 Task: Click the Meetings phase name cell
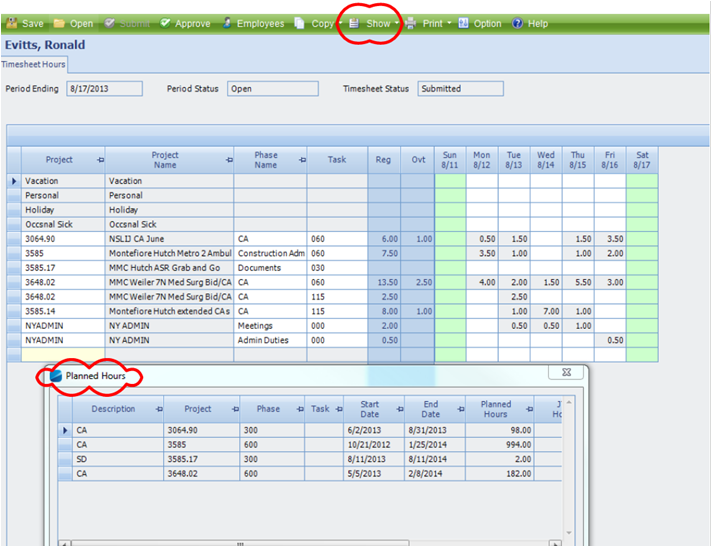270,326
